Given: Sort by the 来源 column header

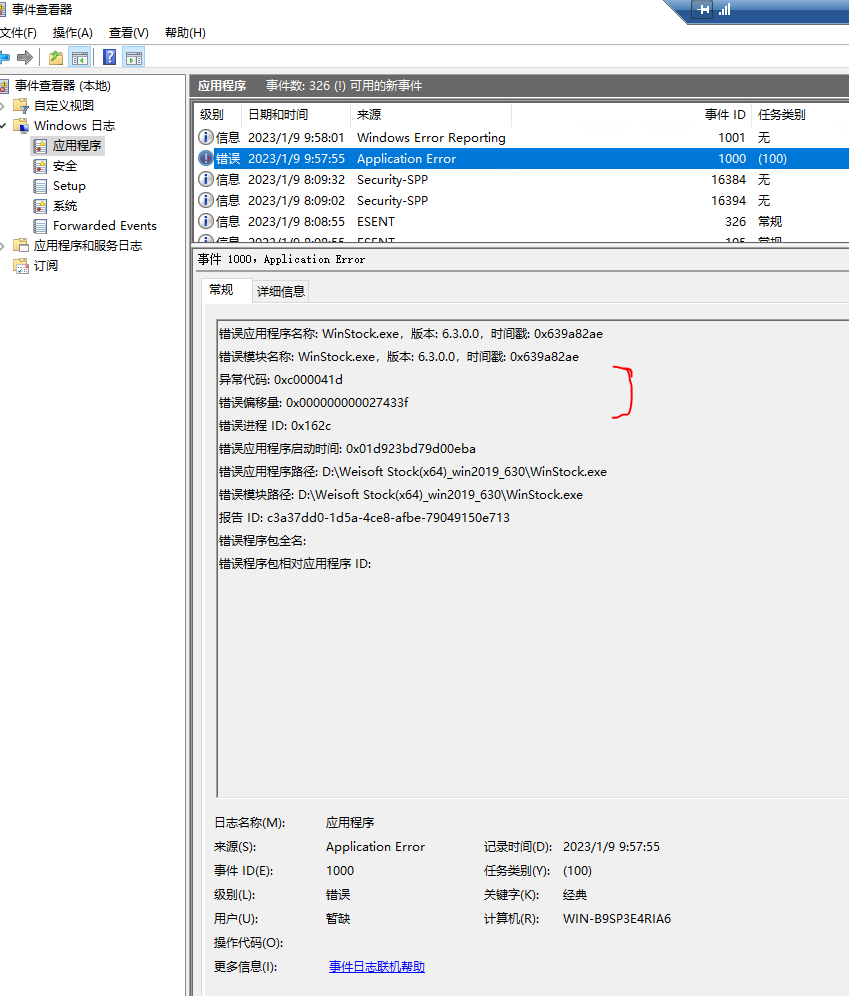Looking at the screenshot, I should 431,114.
